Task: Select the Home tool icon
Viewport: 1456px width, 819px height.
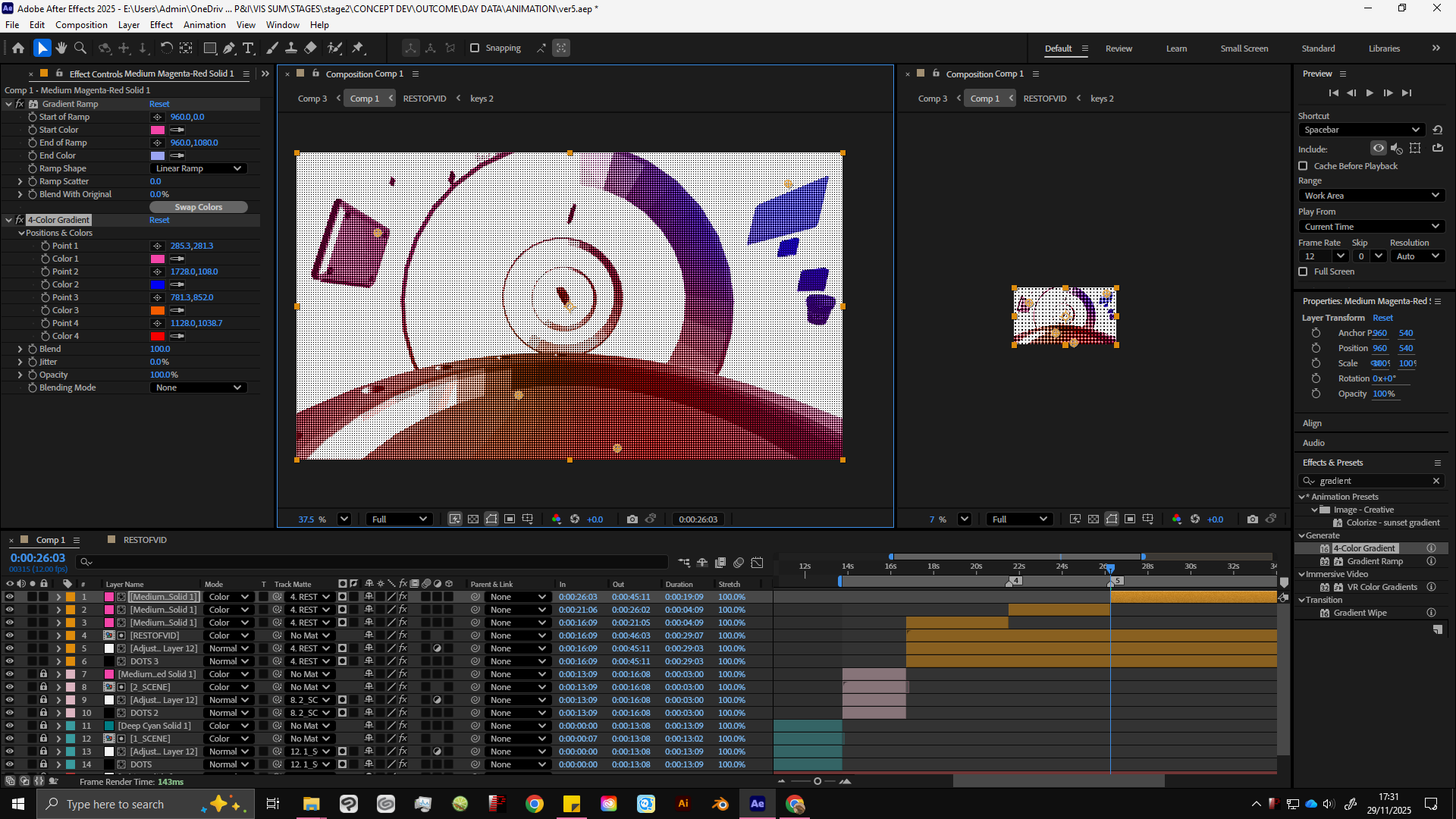Action: pos(18,48)
